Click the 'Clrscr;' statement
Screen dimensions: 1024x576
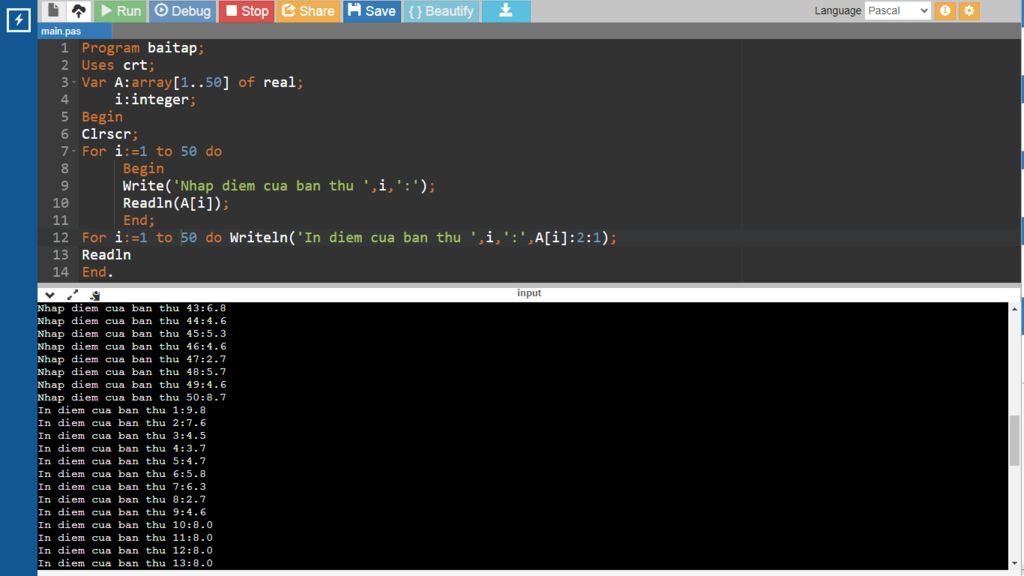point(110,134)
